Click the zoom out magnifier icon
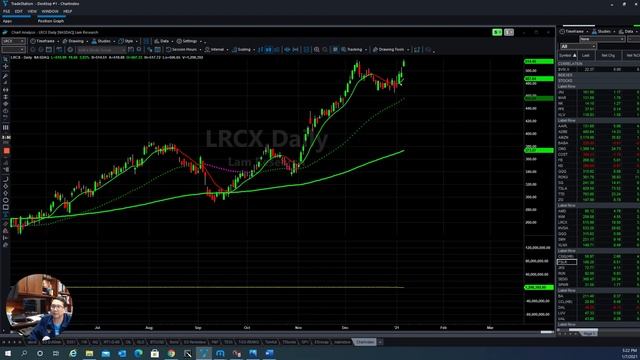The width and height of the screenshot is (640, 360). tap(325, 50)
